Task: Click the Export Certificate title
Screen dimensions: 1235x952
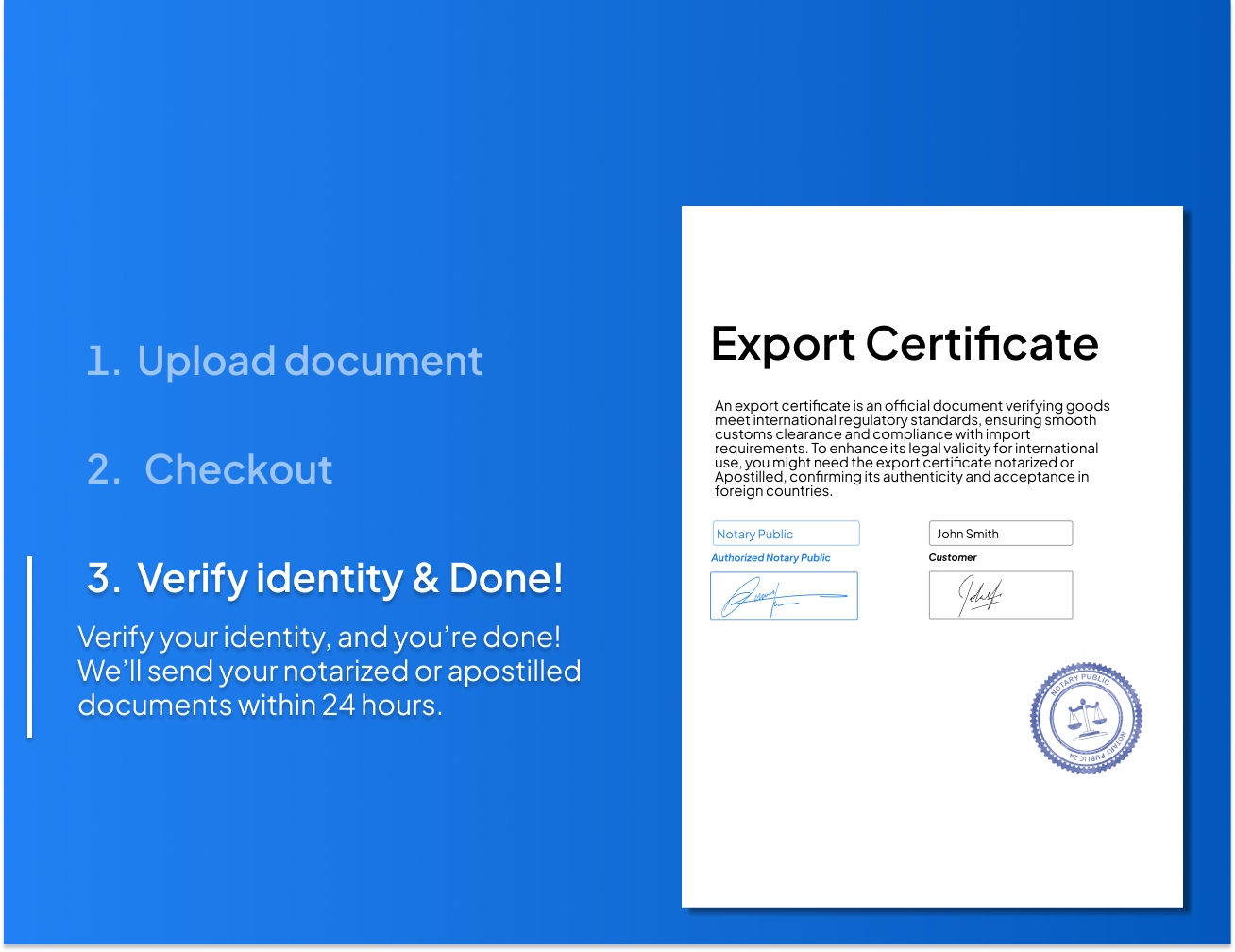Action: pyautogui.click(x=905, y=344)
